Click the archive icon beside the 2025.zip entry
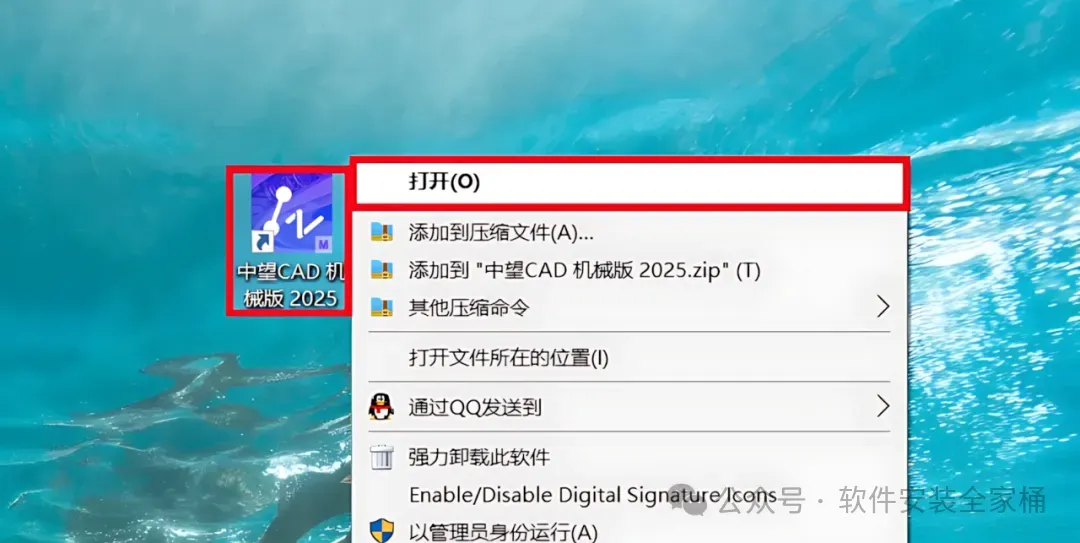Image resolution: width=1080 pixels, height=543 pixels. 381,269
